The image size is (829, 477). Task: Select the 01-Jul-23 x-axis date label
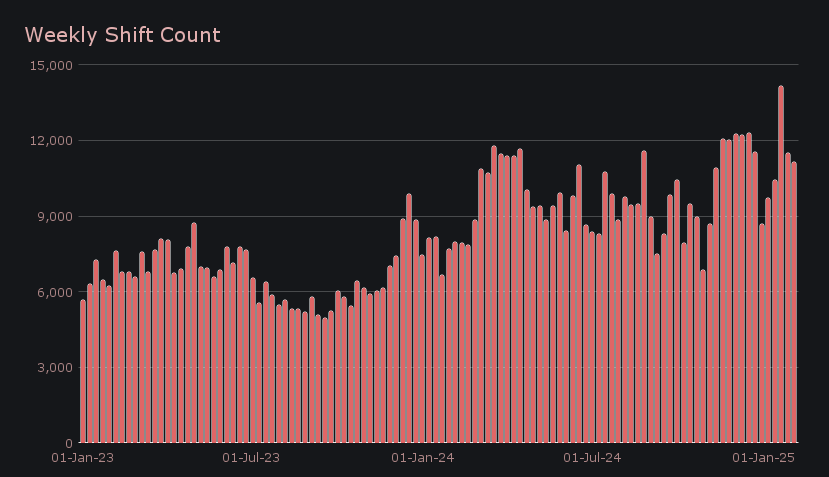point(251,458)
